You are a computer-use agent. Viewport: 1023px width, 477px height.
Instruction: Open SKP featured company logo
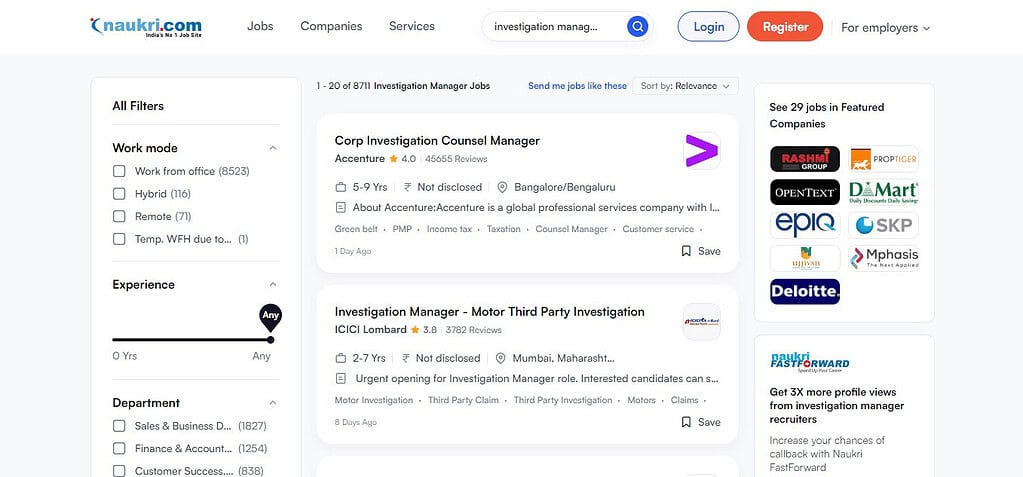point(883,225)
